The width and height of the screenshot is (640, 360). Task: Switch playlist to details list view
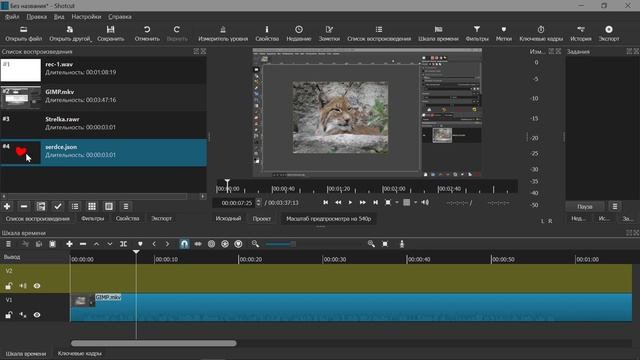tap(75, 207)
